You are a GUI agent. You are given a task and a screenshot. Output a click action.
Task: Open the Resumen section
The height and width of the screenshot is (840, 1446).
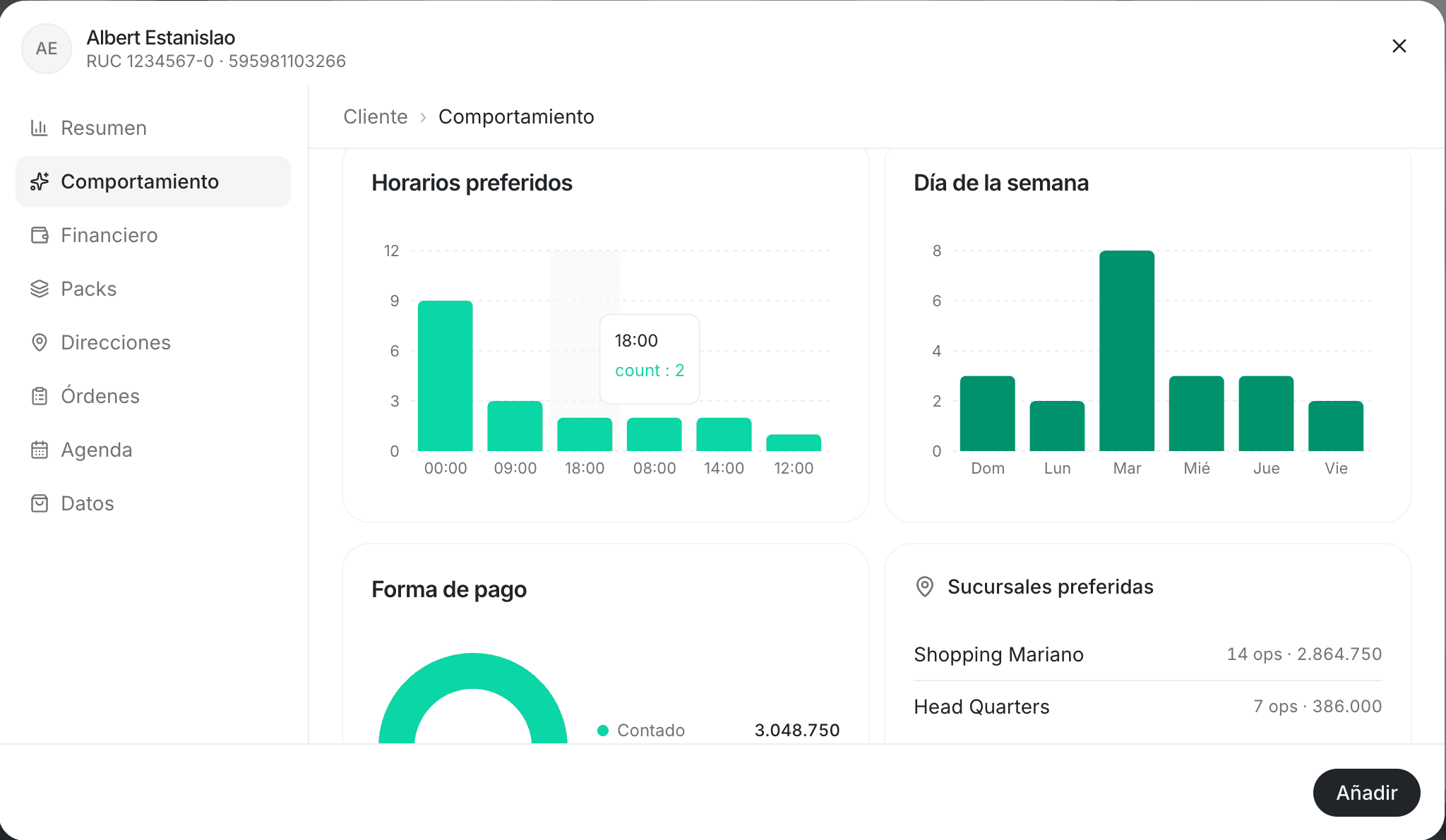click(153, 128)
